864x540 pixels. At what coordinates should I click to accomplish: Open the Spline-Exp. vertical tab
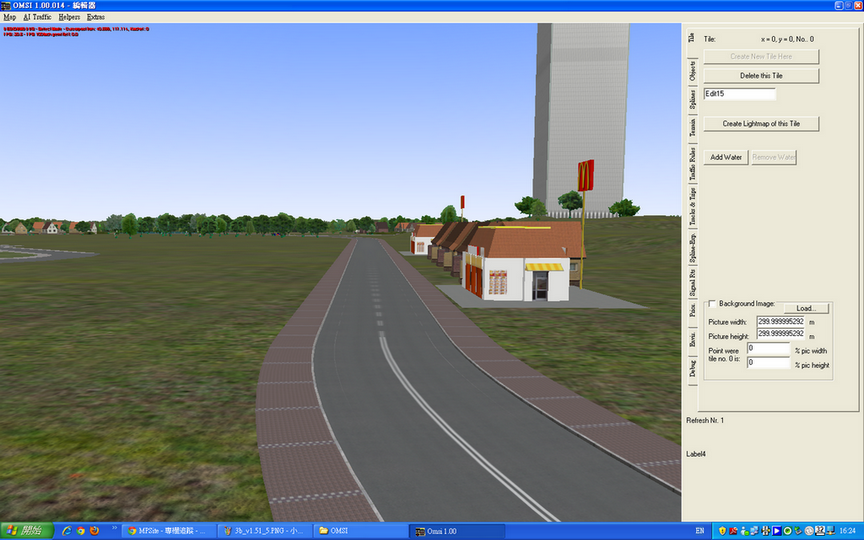[x=692, y=247]
